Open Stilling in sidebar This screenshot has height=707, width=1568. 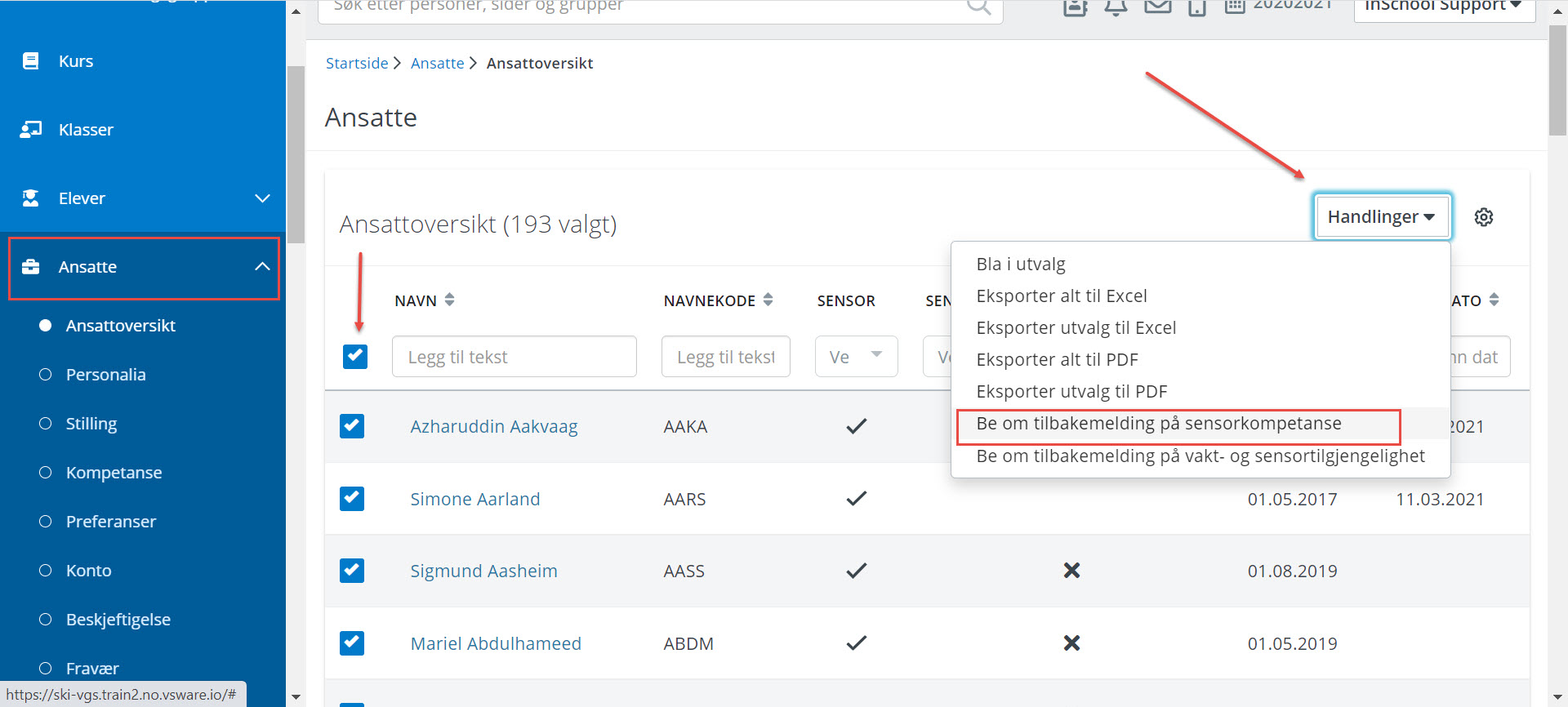point(91,423)
